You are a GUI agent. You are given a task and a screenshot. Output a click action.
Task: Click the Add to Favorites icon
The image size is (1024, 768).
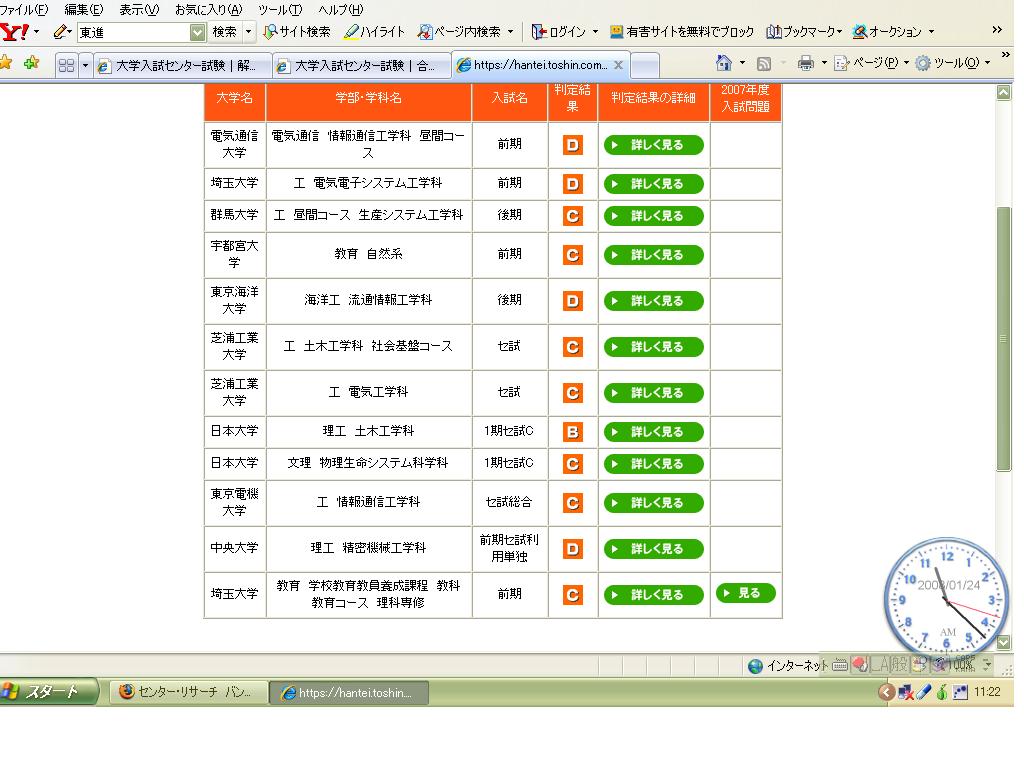32,63
